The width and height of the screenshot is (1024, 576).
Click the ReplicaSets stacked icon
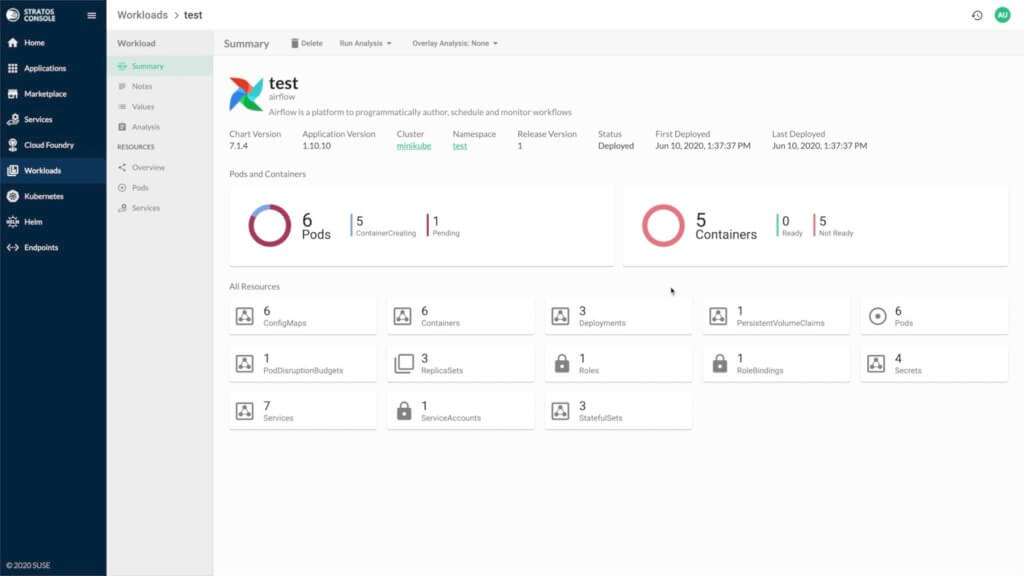coord(404,364)
